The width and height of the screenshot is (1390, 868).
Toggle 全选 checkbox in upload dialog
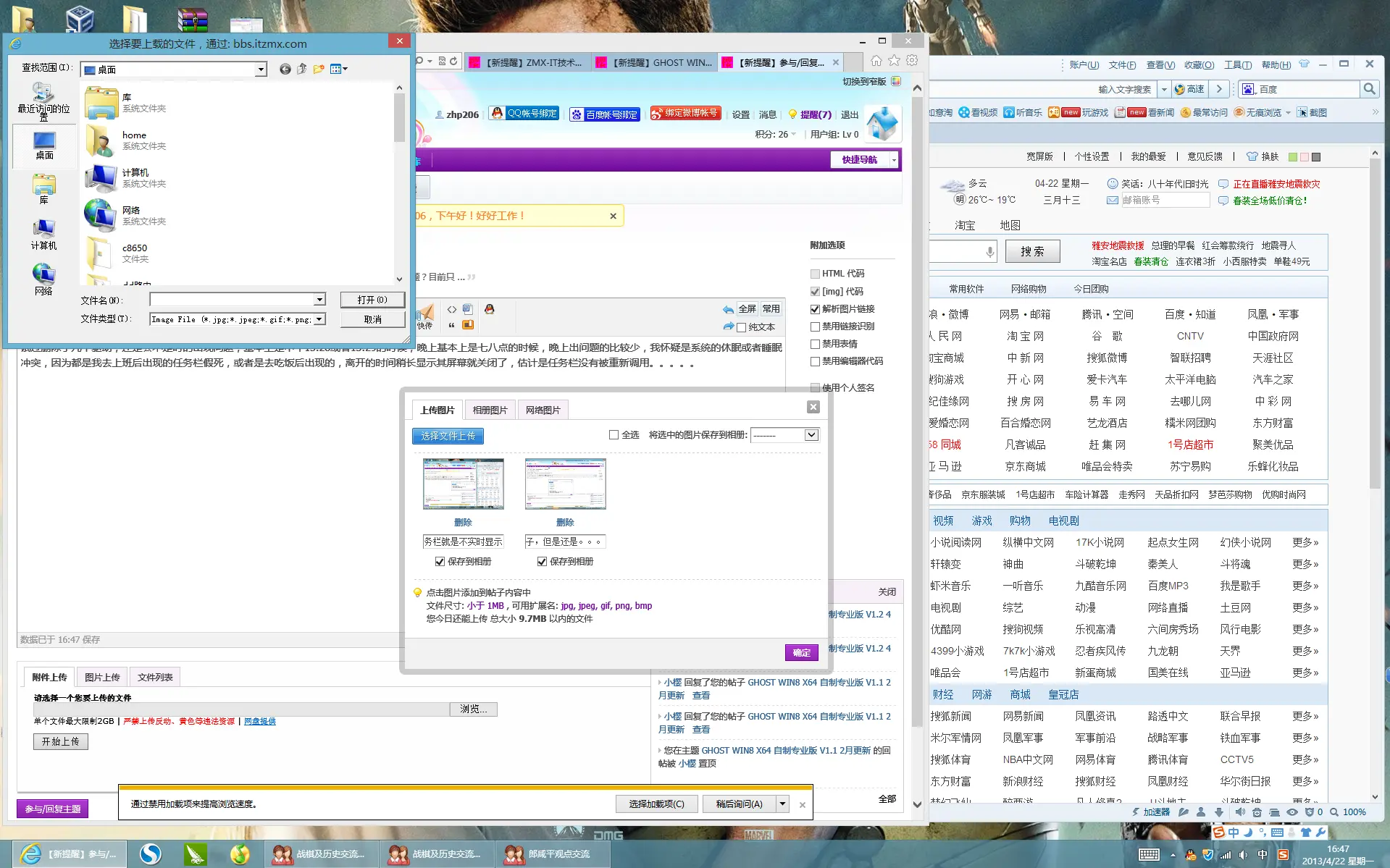614,435
